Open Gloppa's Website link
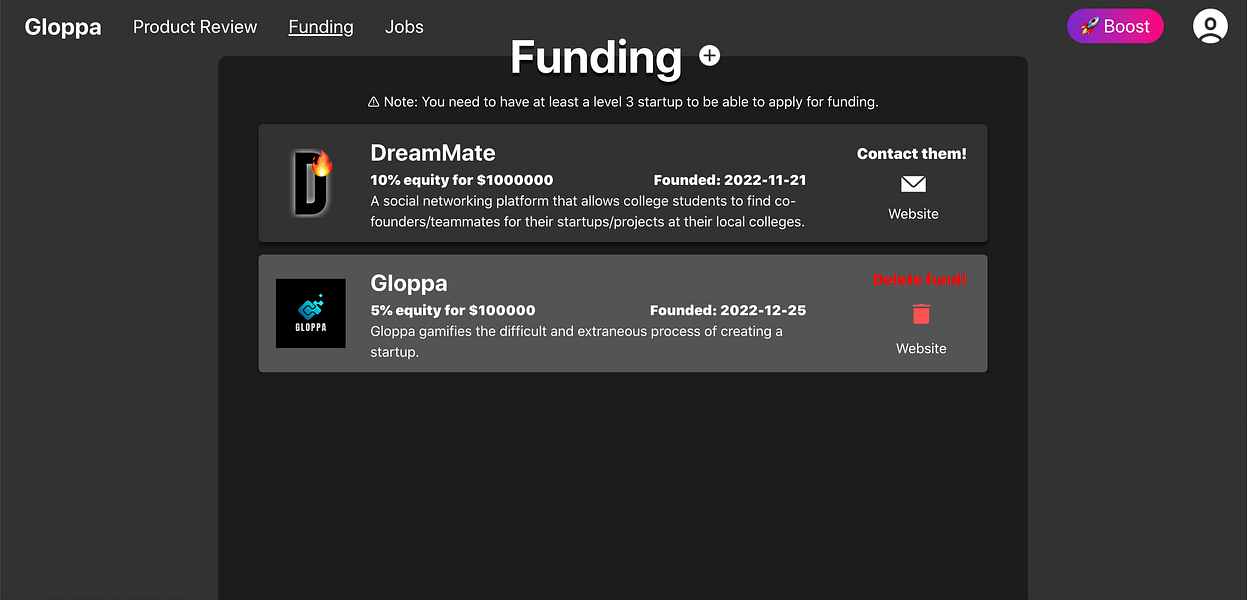 (x=921, y=349)
